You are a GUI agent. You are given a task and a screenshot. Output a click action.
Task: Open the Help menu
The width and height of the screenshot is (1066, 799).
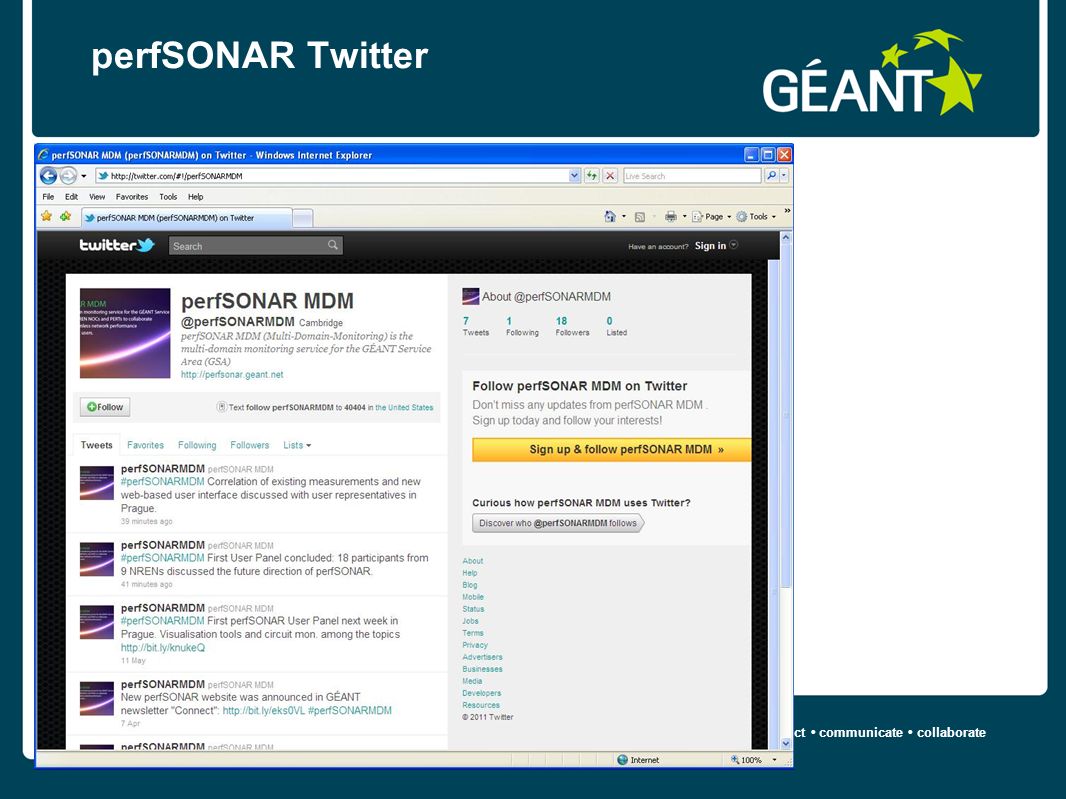pyautogui.click(x=196, y=197)
